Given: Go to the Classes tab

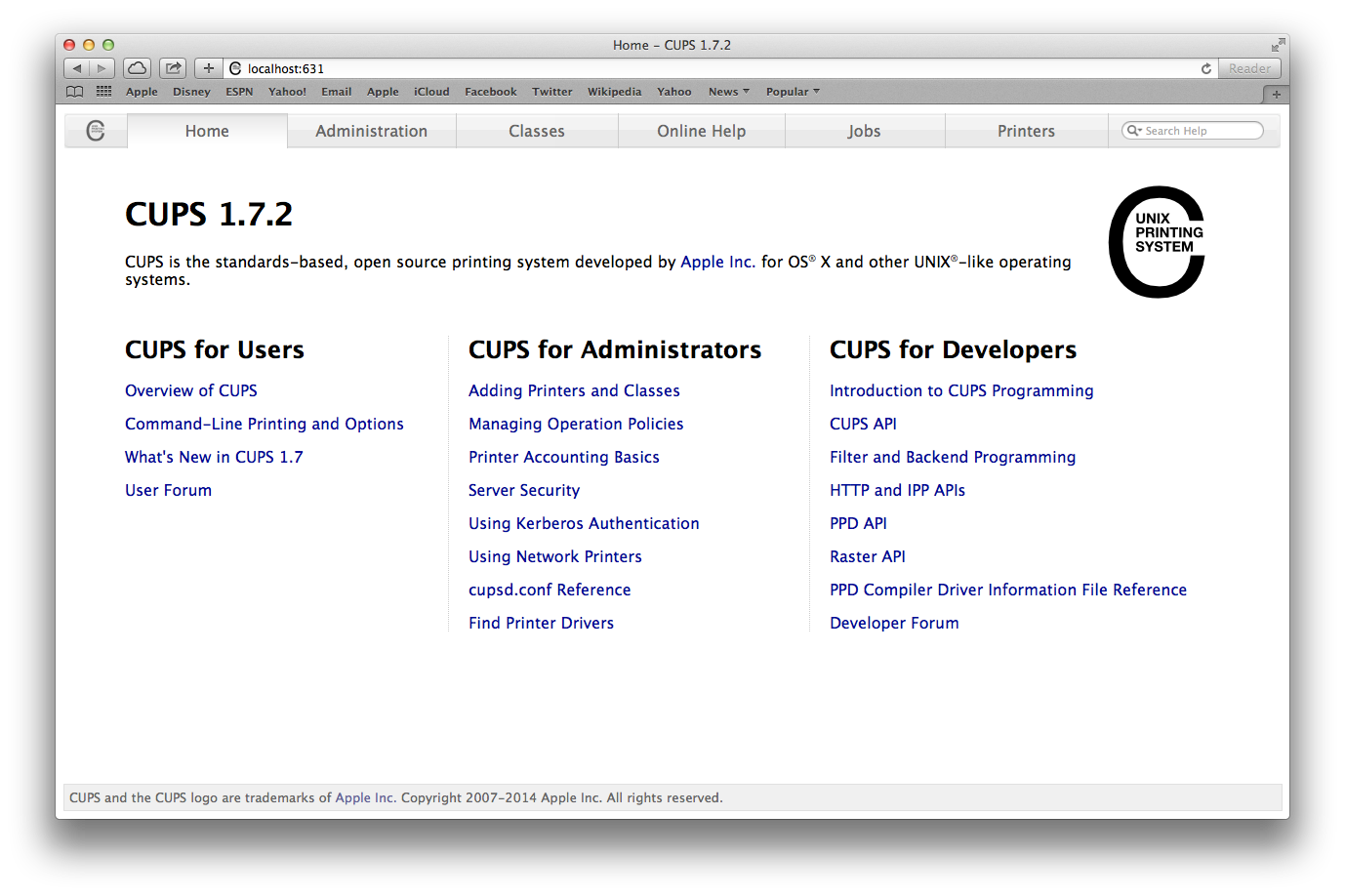Looking at the screenshot, I should pyautogui.click(x=537, y=131).
